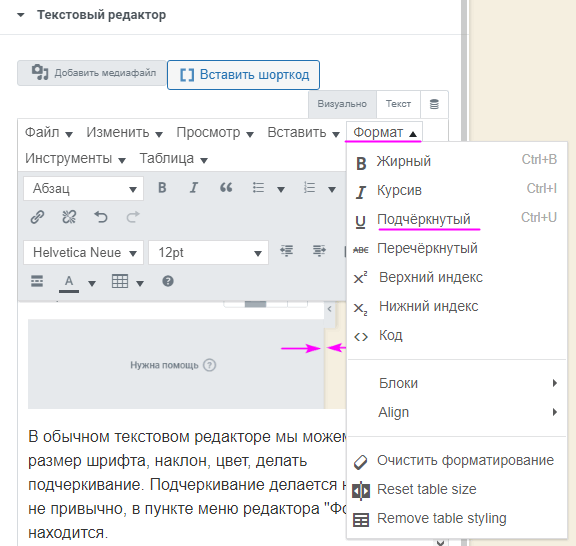This screenshot has width=576, height=546.
Task: Click the database icon beside Текст tab
Action: 434,104
